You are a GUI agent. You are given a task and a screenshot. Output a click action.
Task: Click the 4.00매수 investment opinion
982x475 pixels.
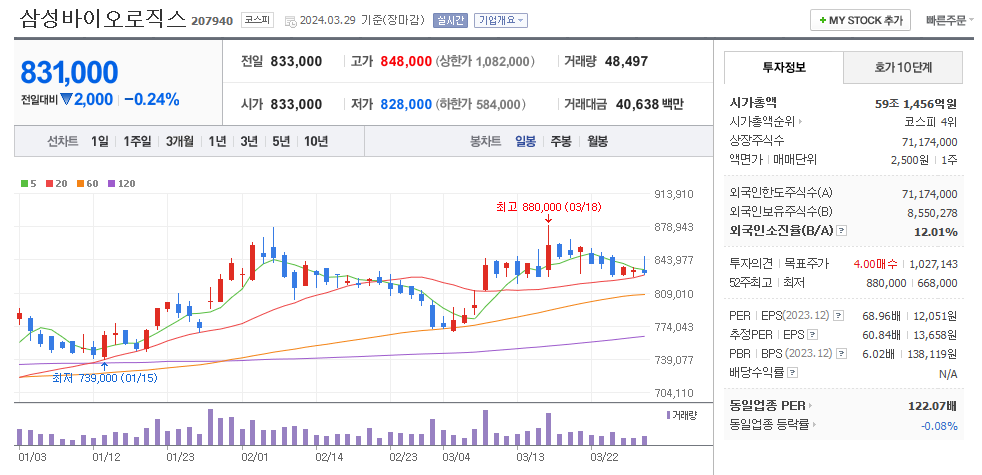pyautogui.click(x=875, y=264)
